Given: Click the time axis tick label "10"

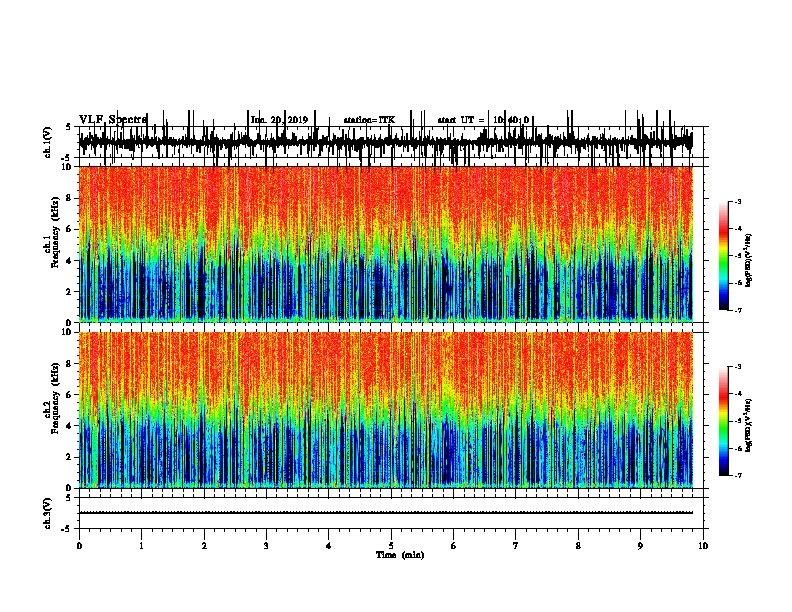Looking at the screenshot, I should [x=703, y=546].
